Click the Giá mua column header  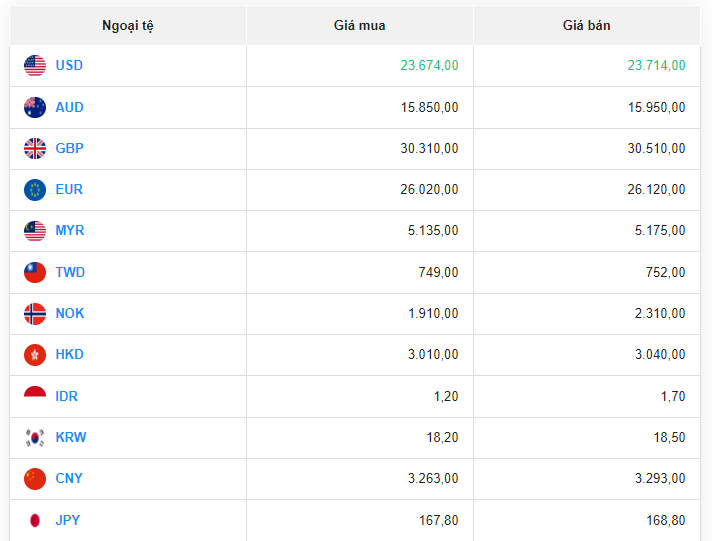pyautogui.click(x=359, y=25)
